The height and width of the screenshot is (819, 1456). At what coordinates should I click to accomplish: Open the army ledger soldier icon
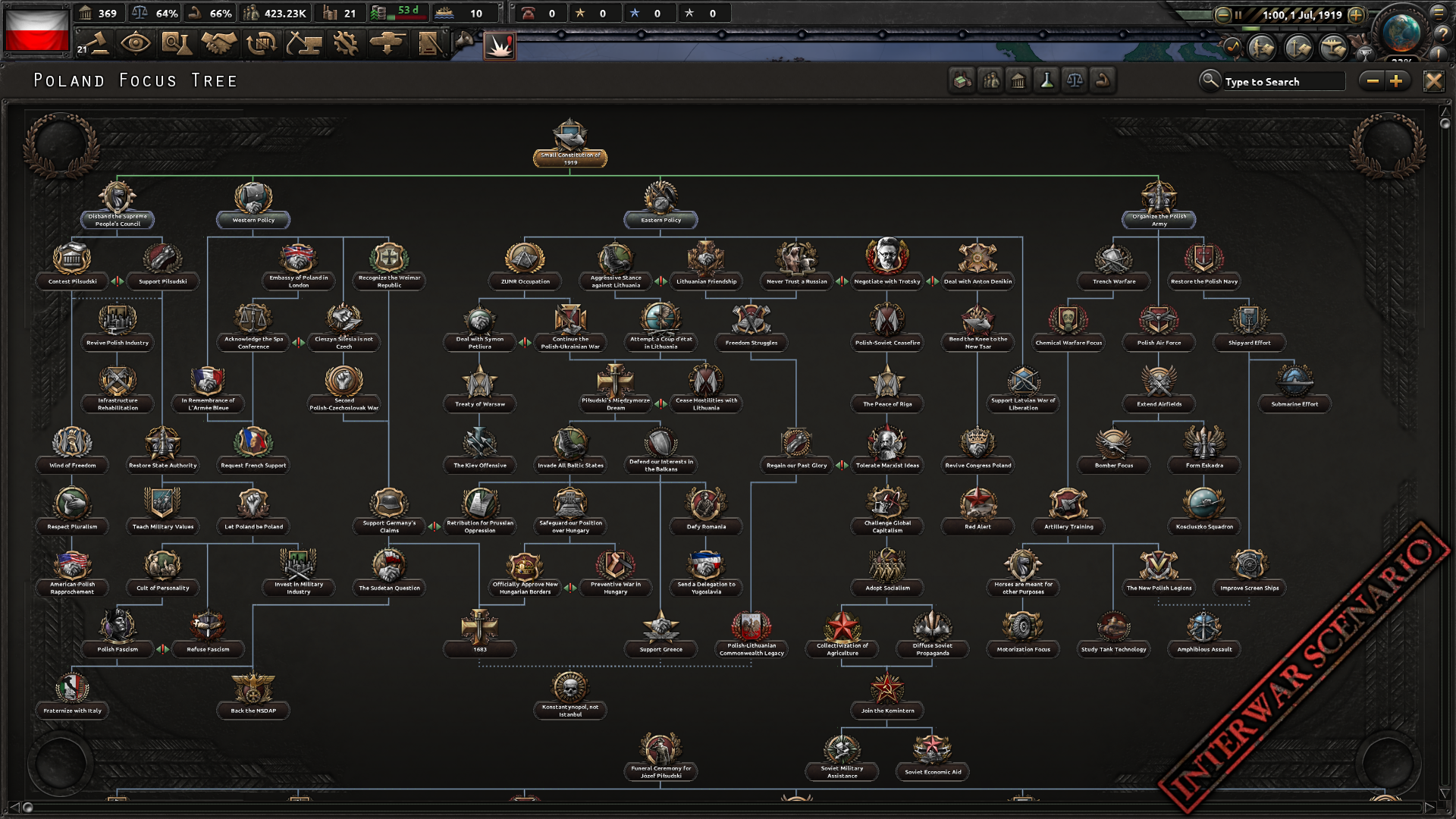[1262, 48]
